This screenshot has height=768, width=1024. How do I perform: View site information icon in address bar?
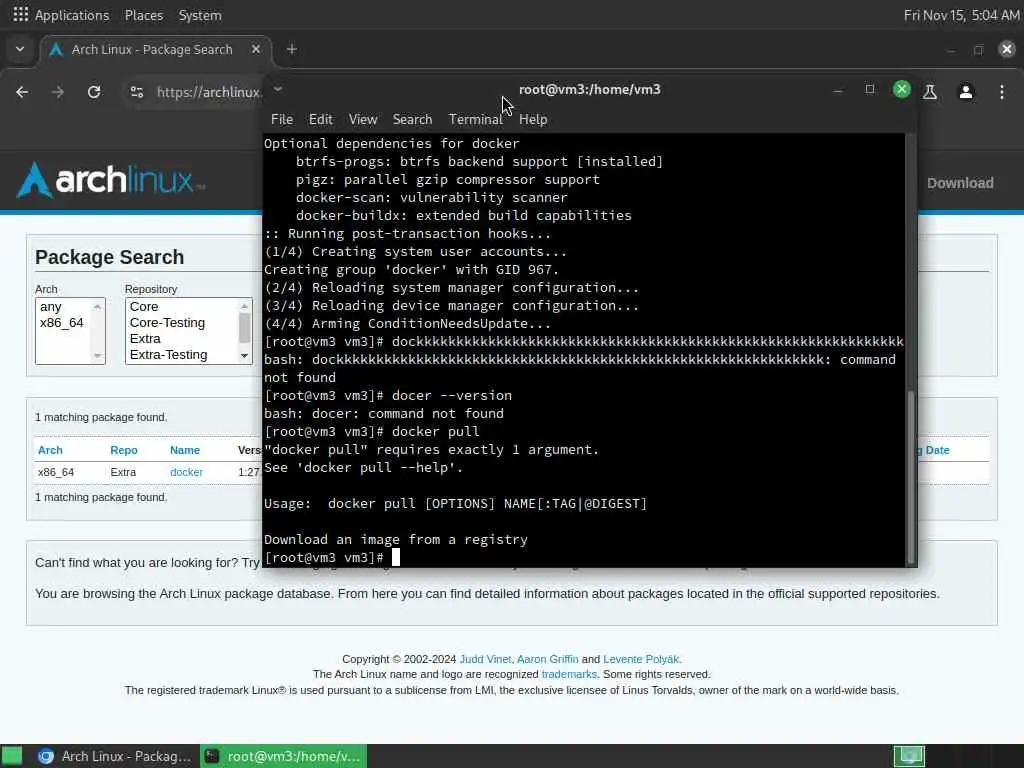(136, 92)
